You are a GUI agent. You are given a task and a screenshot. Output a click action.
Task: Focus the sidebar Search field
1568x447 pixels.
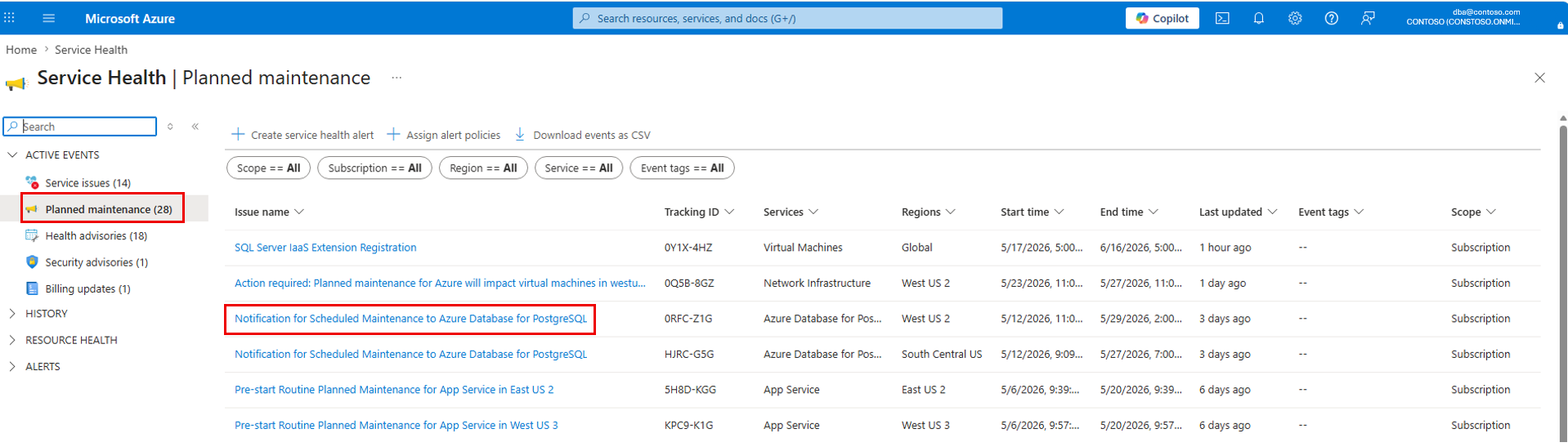coord(80,126)
